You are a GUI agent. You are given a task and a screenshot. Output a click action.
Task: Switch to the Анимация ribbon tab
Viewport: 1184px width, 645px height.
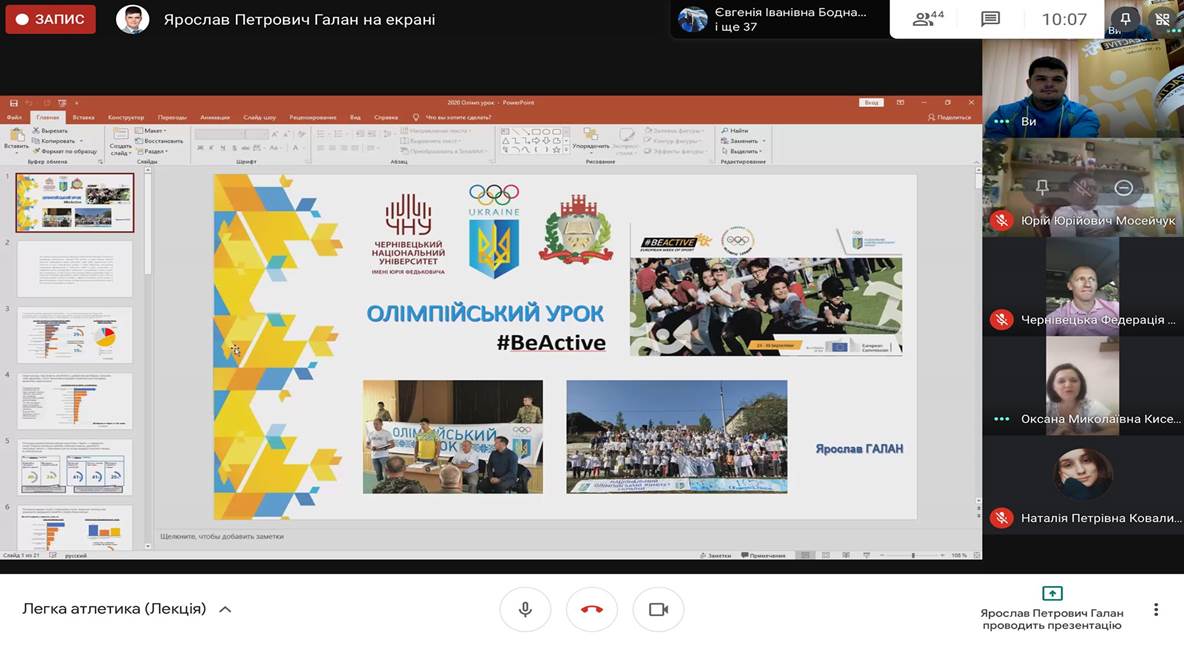point(214,117)
